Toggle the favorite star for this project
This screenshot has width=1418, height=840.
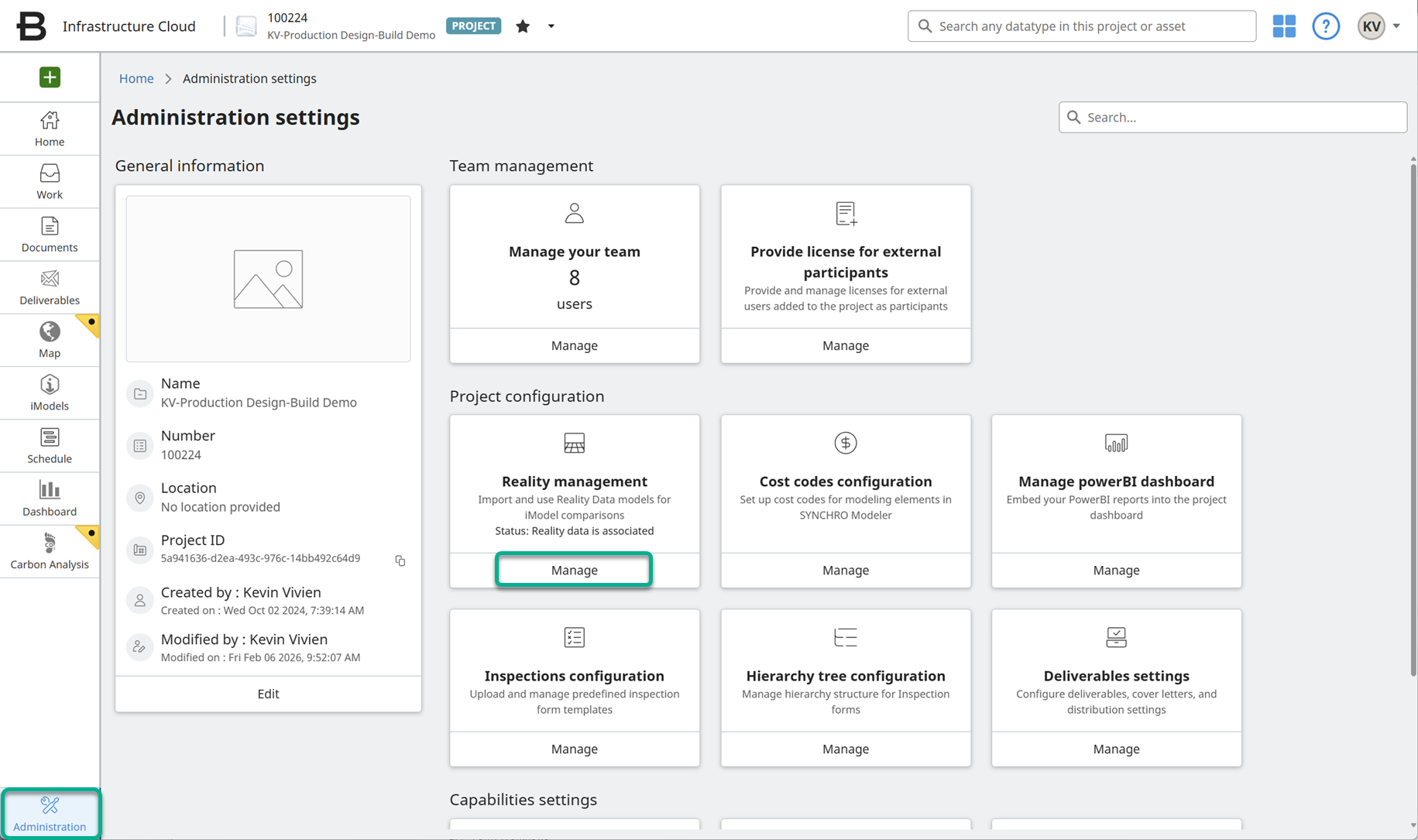(523, 26)
